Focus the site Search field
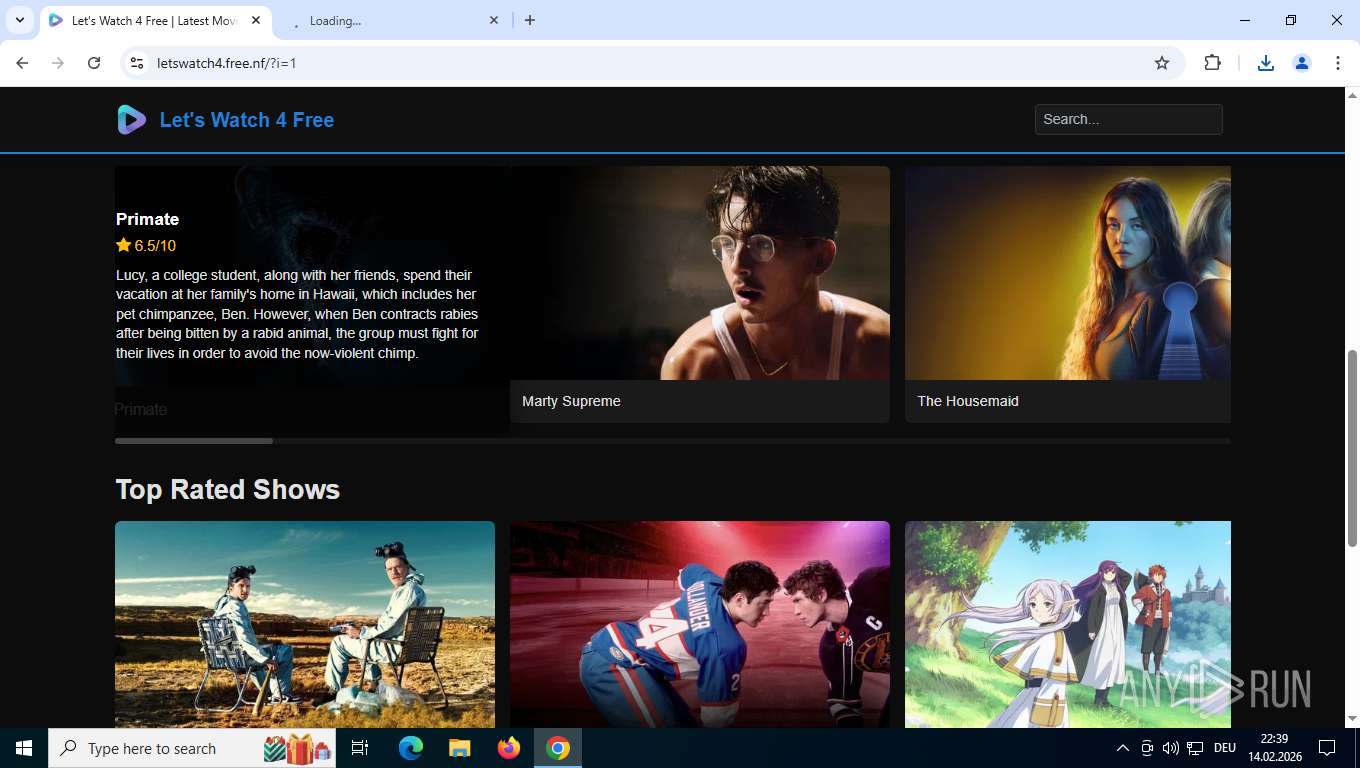 click(x=1128, y=119)
